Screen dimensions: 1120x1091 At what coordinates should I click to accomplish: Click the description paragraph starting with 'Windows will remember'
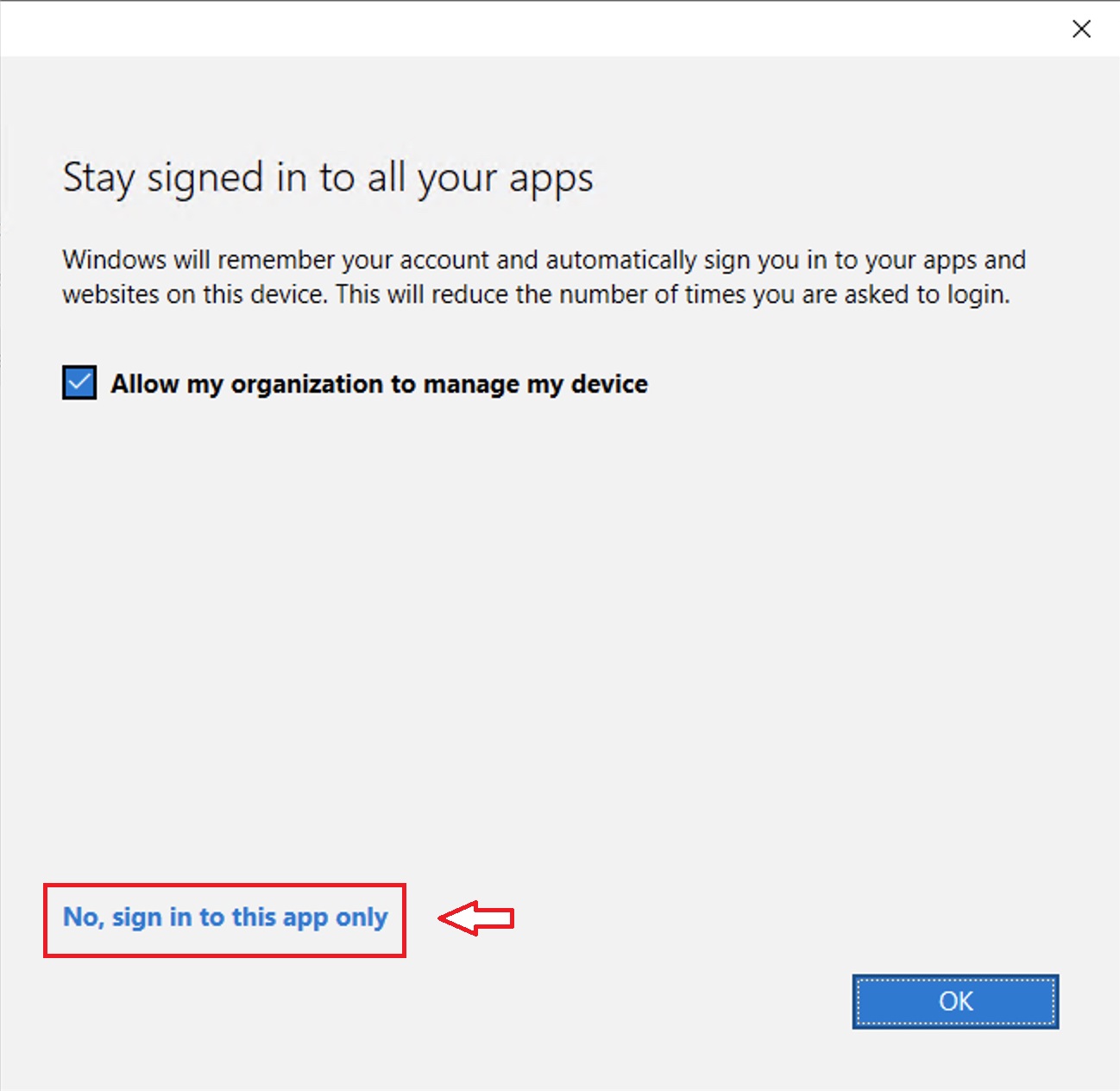coord(544,277)
